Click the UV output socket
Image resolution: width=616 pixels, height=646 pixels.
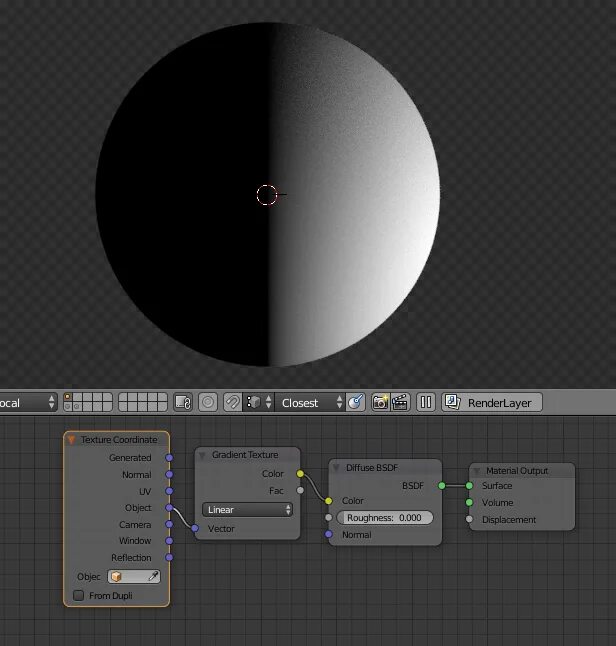point(169,491)
